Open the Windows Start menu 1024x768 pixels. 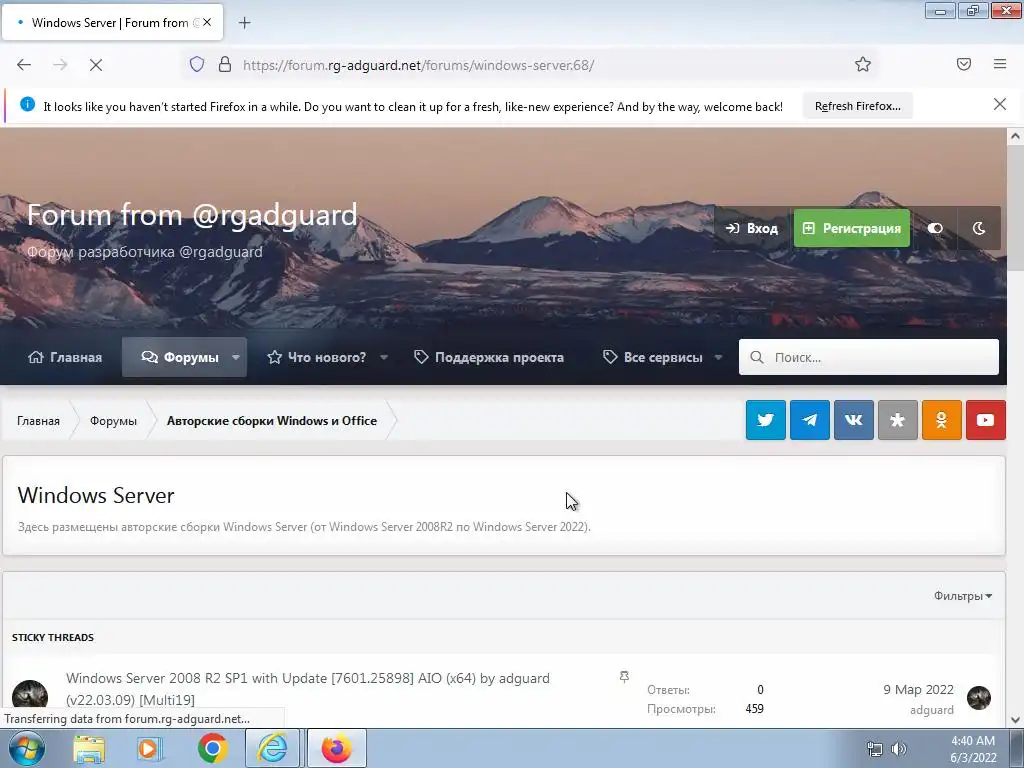[27, 748]
